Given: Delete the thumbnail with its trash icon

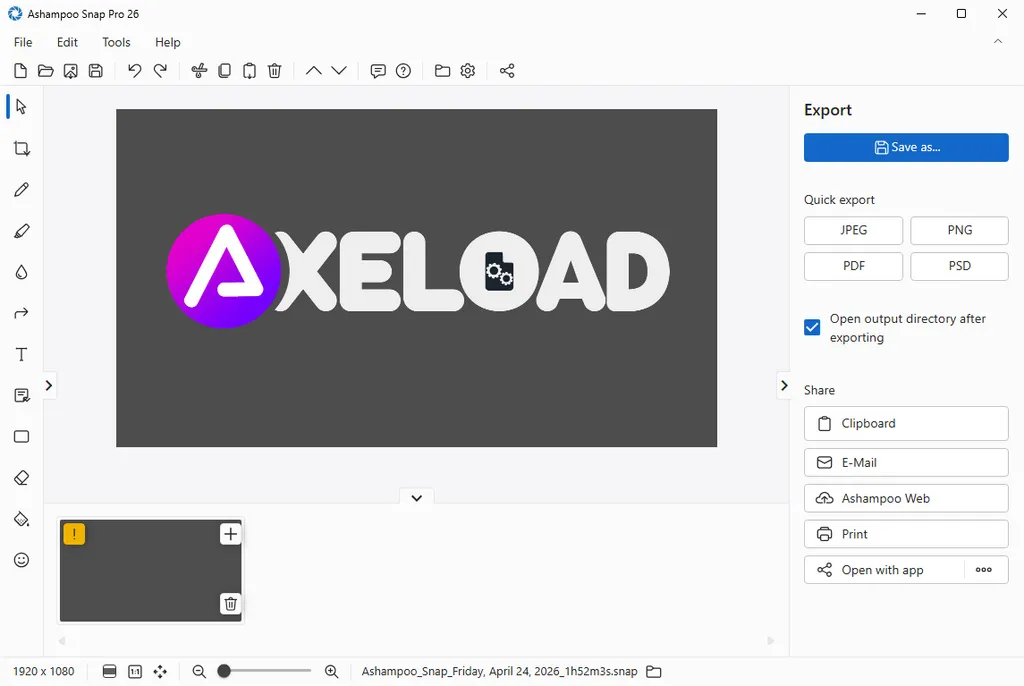Looking at the screenshot, I should [230, 604].
